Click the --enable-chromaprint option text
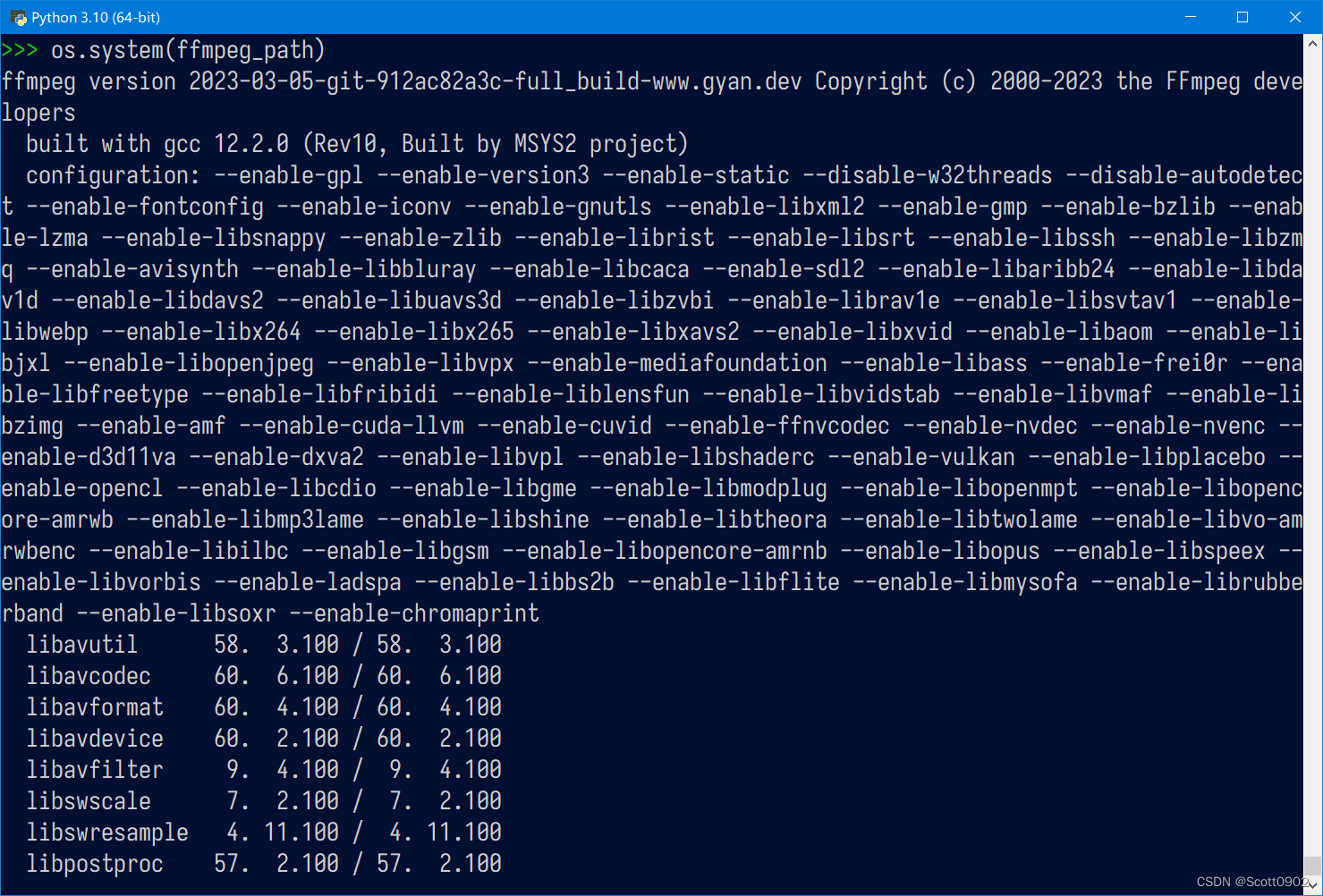The width and height of the screenshot is (1323, 896). coord(414,613)
